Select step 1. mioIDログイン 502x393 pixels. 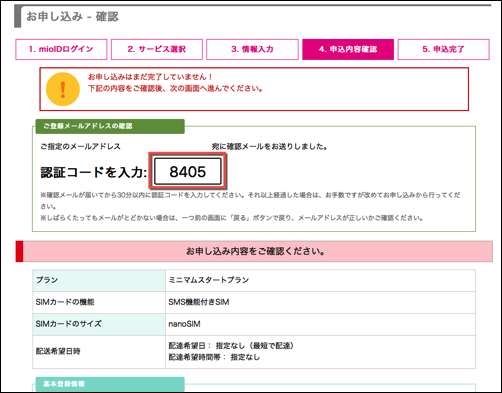pos(61,49)
